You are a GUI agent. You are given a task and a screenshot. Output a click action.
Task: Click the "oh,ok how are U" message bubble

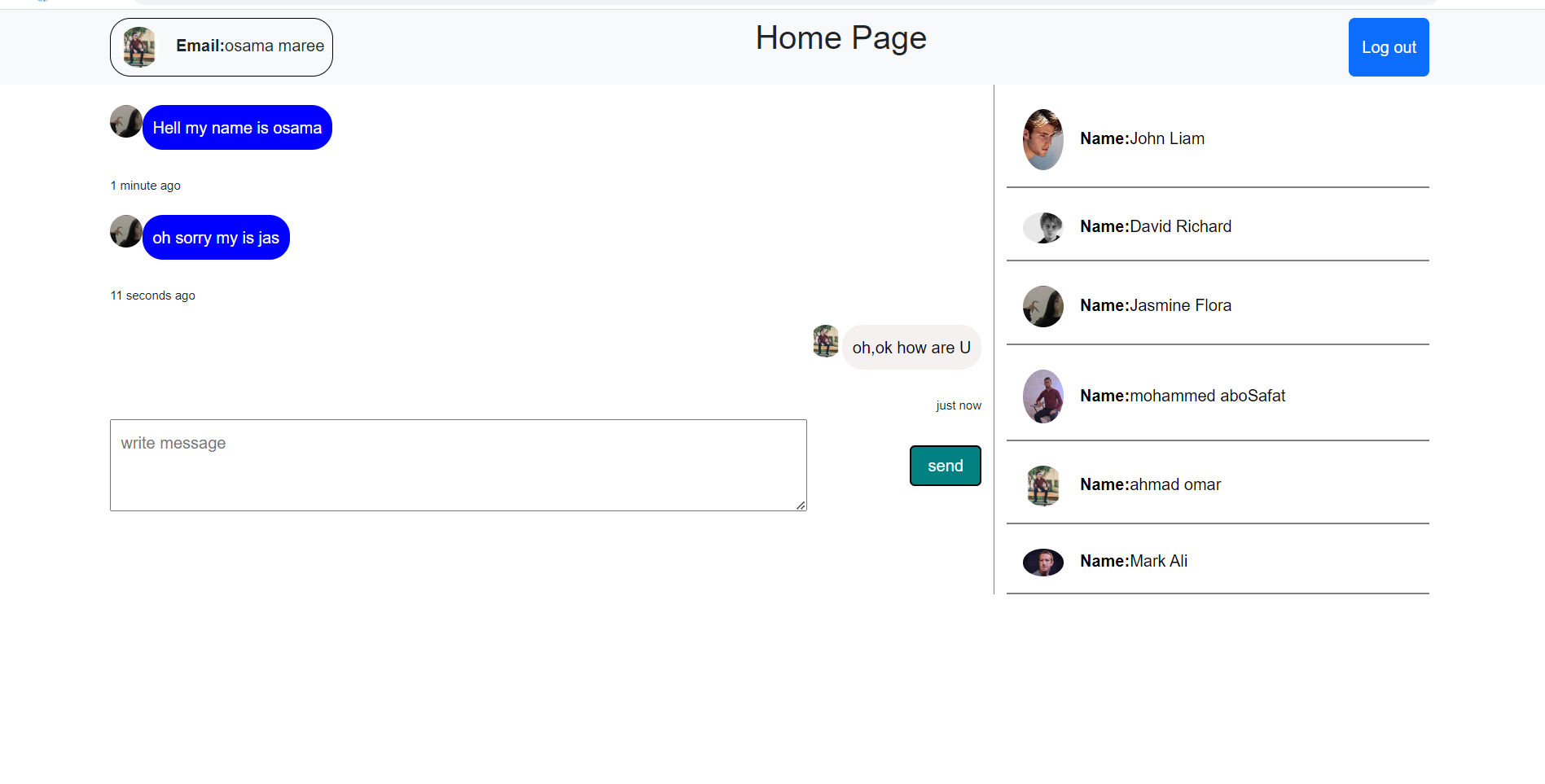911,347
